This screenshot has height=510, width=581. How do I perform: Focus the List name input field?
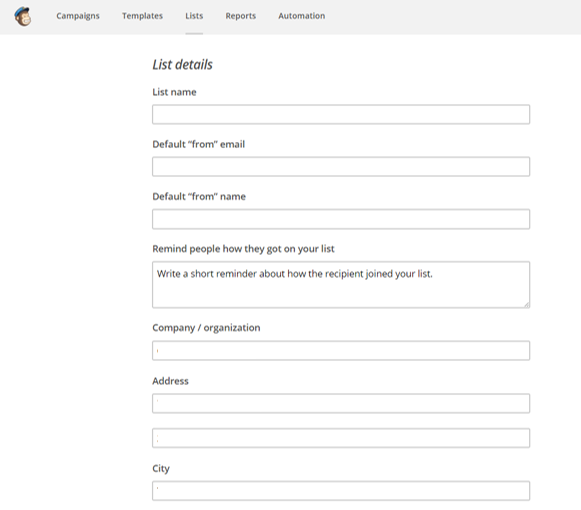pos(341,114)
